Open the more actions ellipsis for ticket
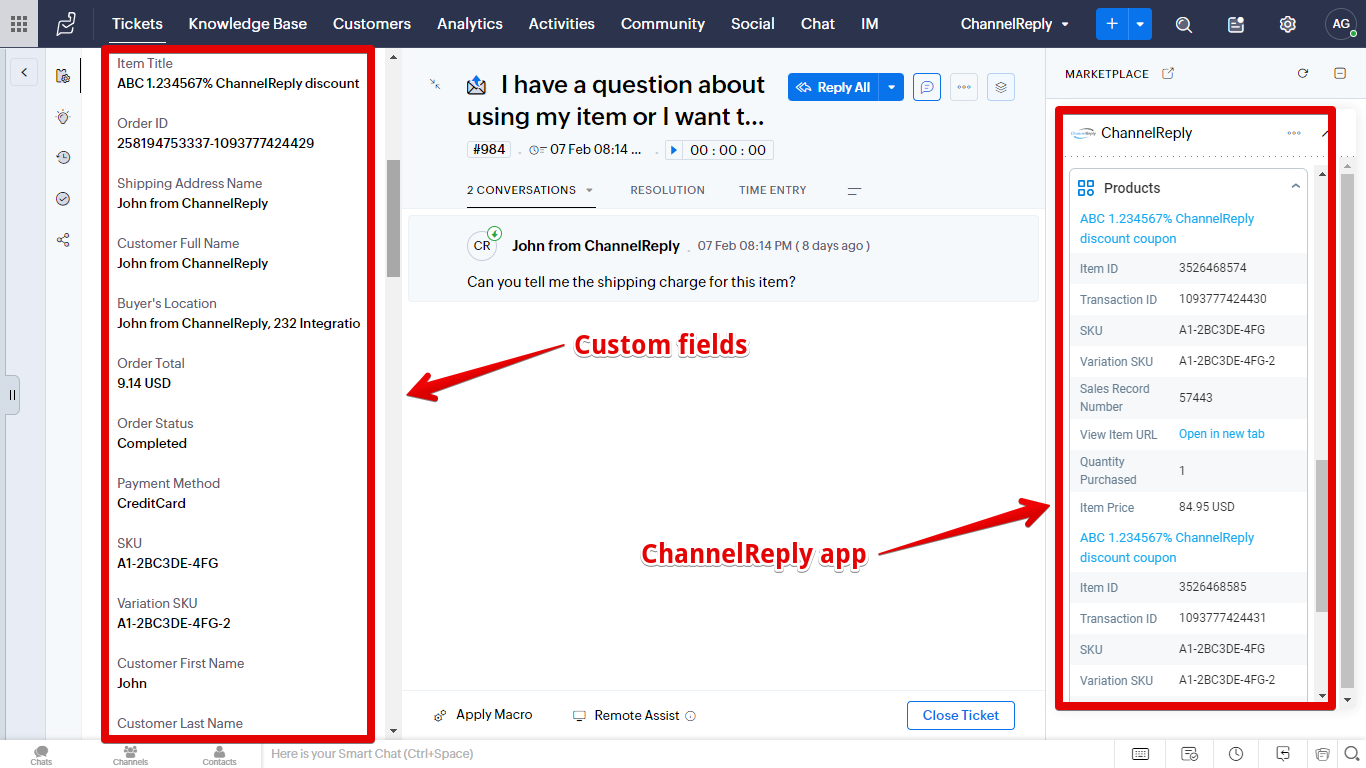This screenshot has height=768, width=1366. coord(964,87)
